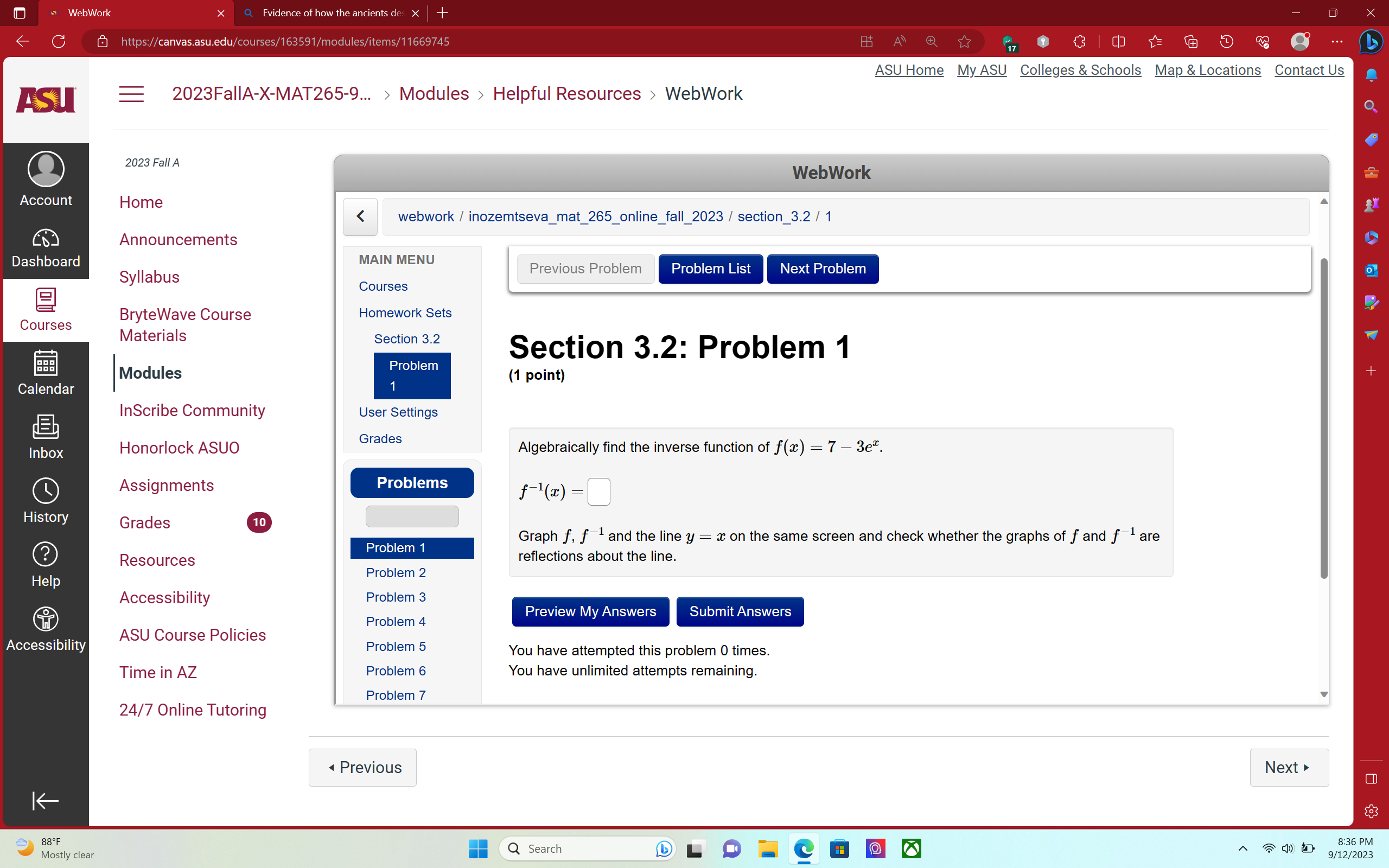Viewport: 1389px width, 868px height.
Task: Open File Explorer from taskbar
Action: pos(767,848)
